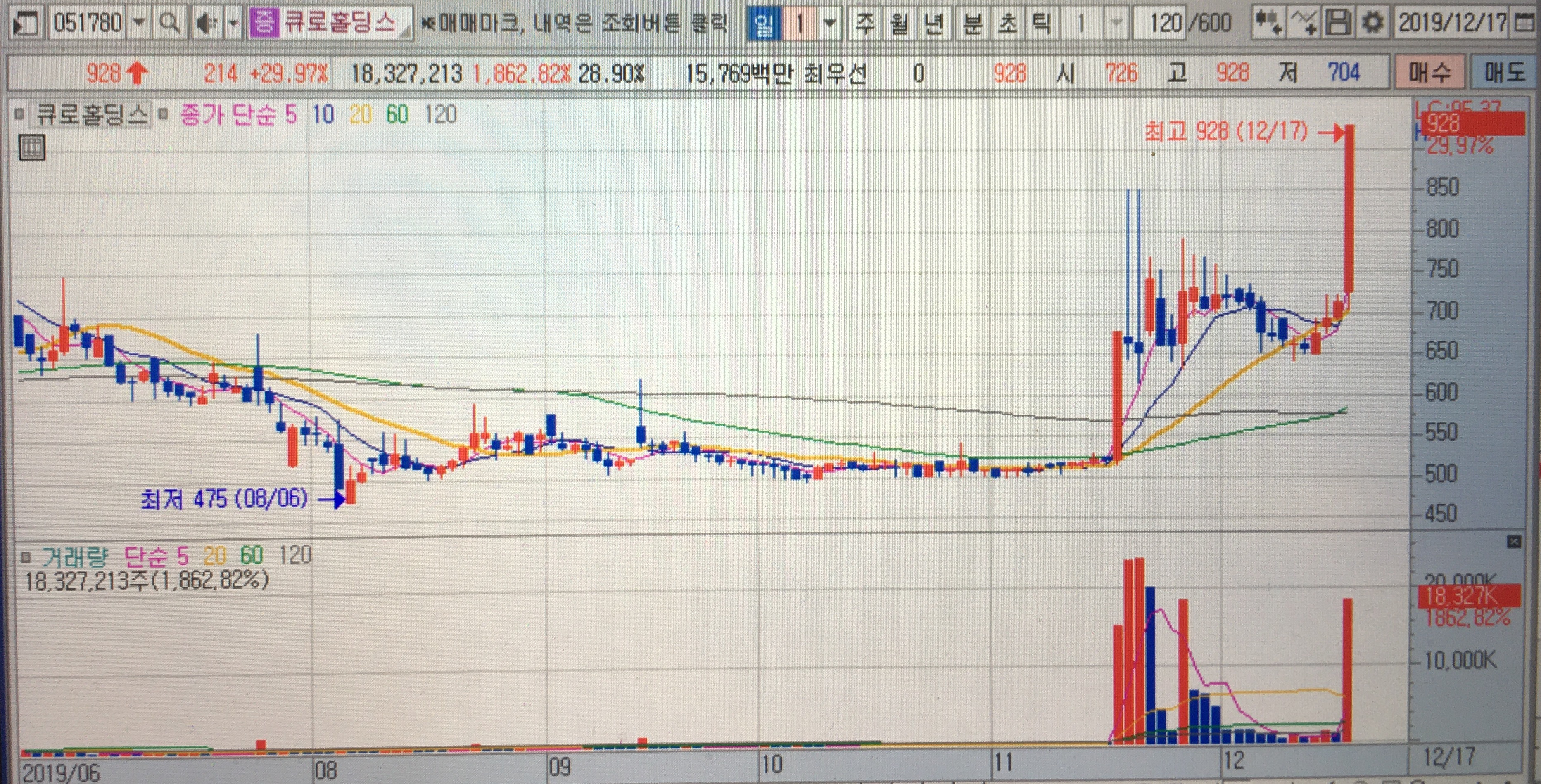Switch to 월 monthly chart period
This screenshot has height=784, width=1541.
[900, 23]
